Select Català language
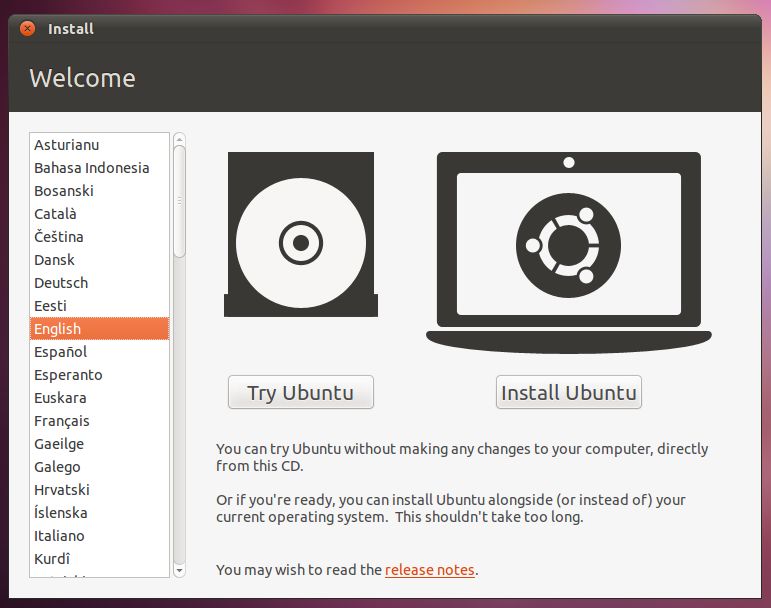Screen dimensions: 771x608 click(99, 214)
